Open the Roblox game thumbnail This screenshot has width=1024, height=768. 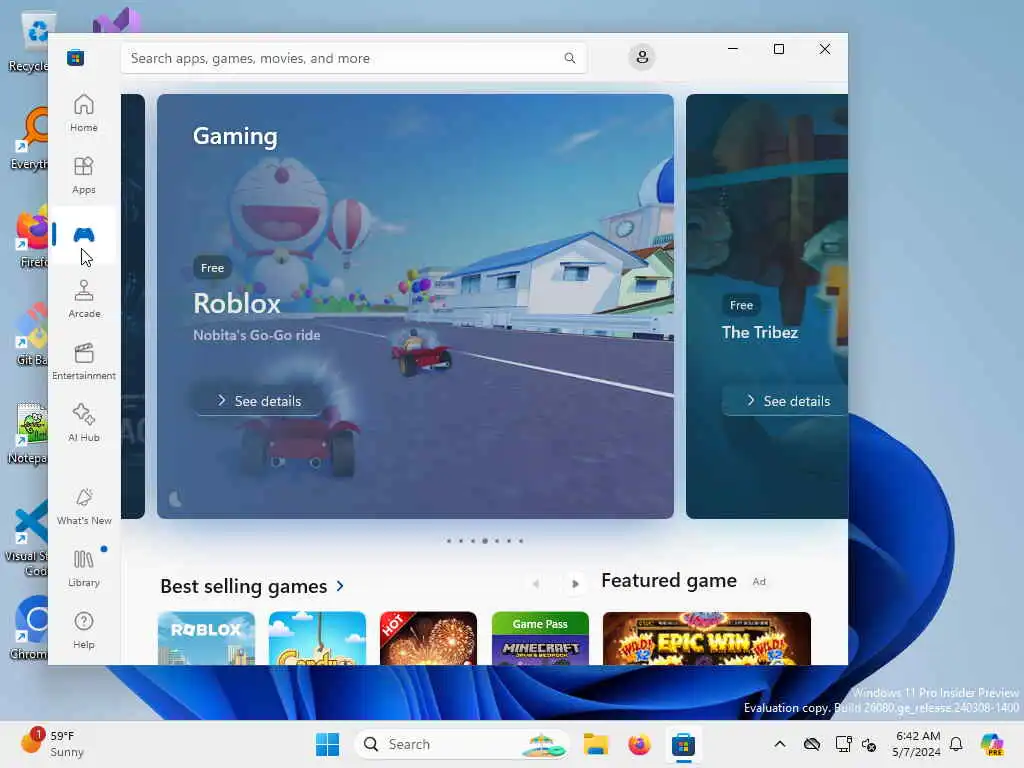206,638
